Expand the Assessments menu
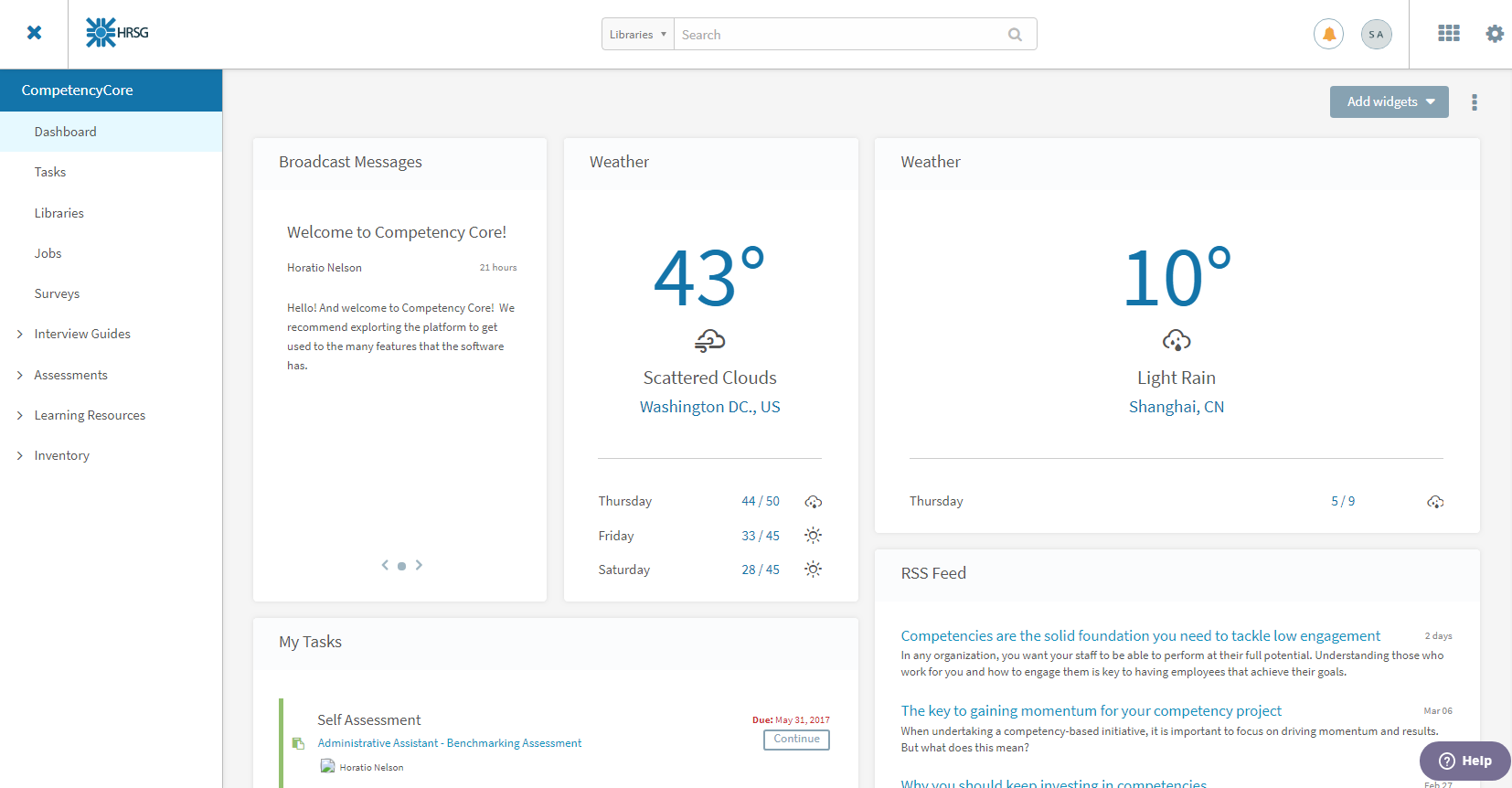 click(20, 375)
